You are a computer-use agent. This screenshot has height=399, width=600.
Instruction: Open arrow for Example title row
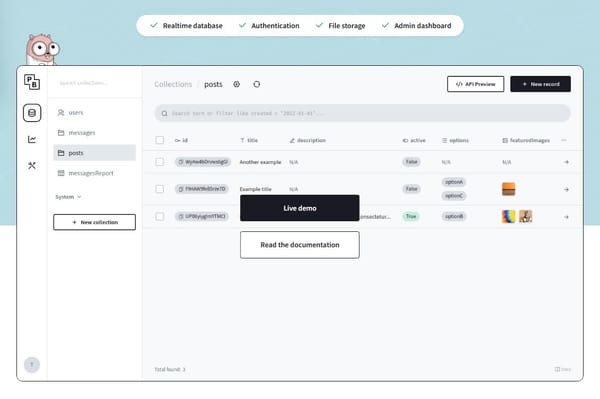pos(566,189)
